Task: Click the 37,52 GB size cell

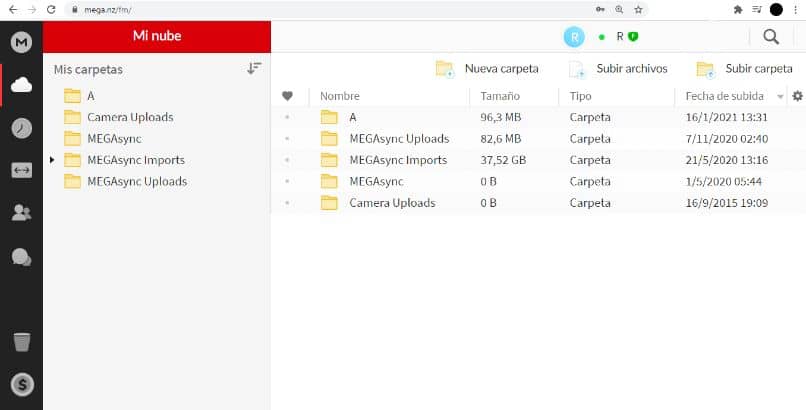Action: tap(503, 160)
